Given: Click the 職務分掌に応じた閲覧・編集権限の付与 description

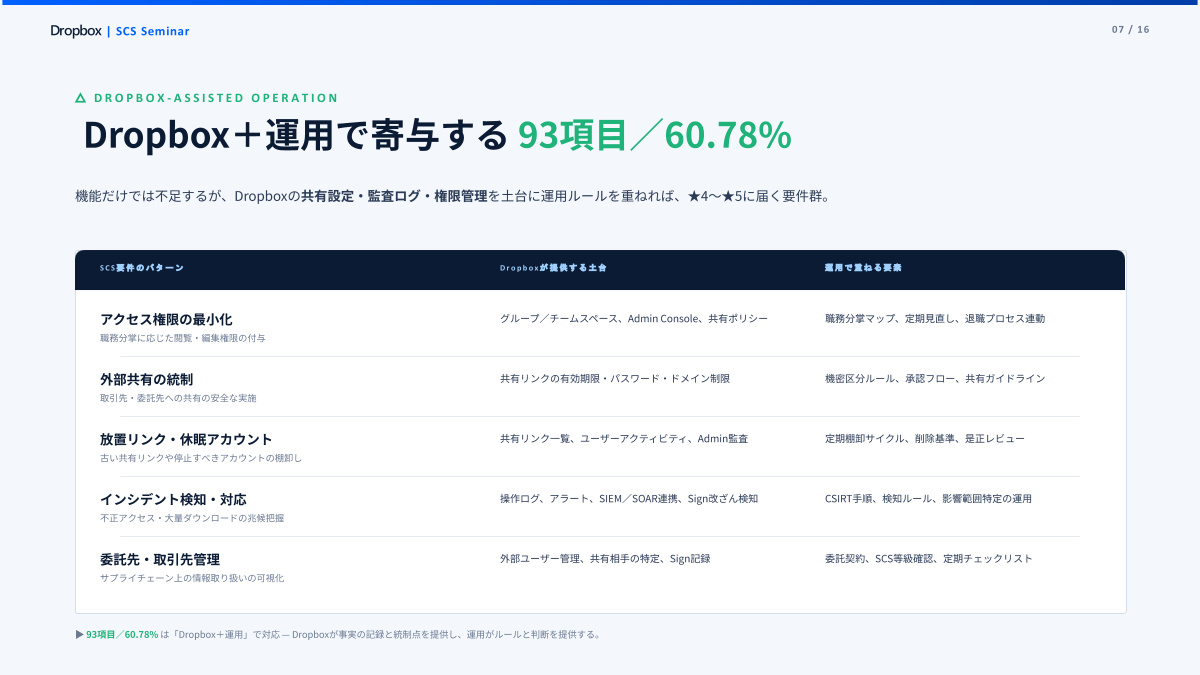Looking at the screenshot, I should tap(183, 338).
